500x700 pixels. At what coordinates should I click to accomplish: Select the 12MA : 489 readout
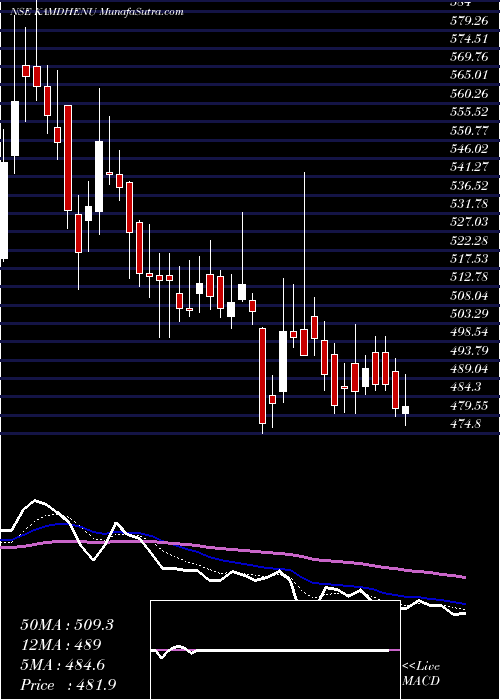click(61, 645)
